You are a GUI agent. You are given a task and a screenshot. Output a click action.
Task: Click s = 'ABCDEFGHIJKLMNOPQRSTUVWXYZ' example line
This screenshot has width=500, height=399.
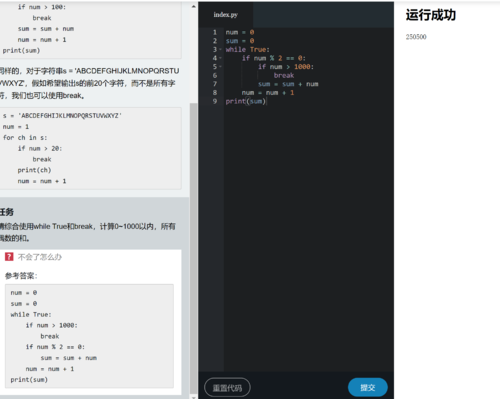point(62,116)
